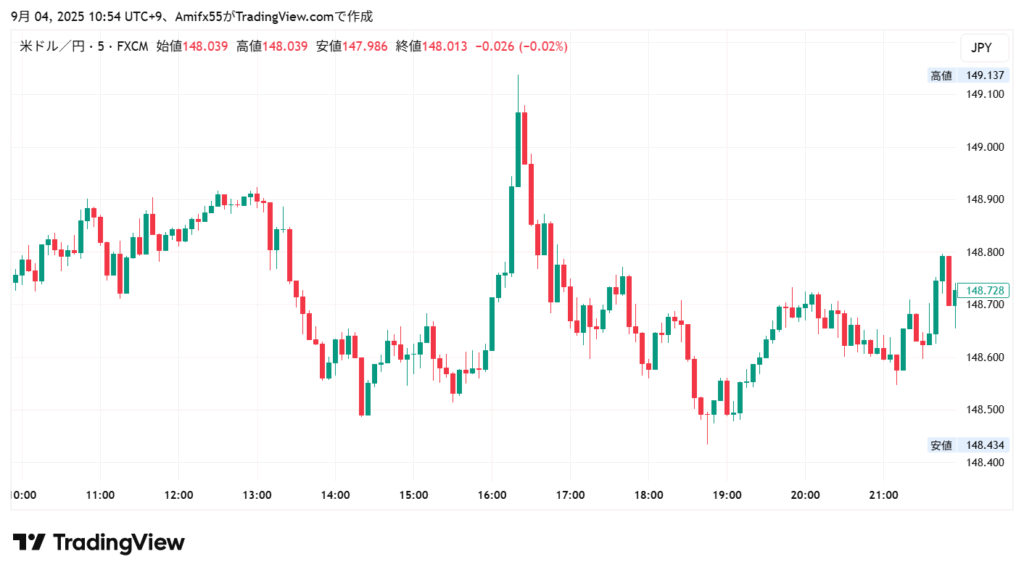Click the −0.026 (−0.02%) change value

tap(521, 46)
